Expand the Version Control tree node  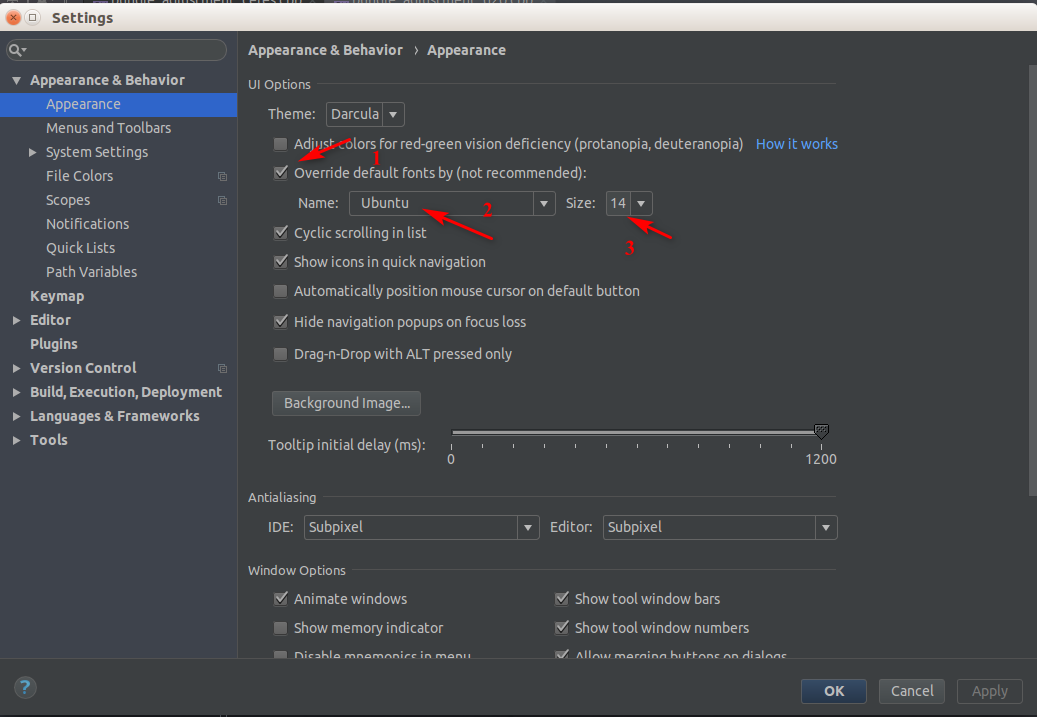tap(17, 368)
